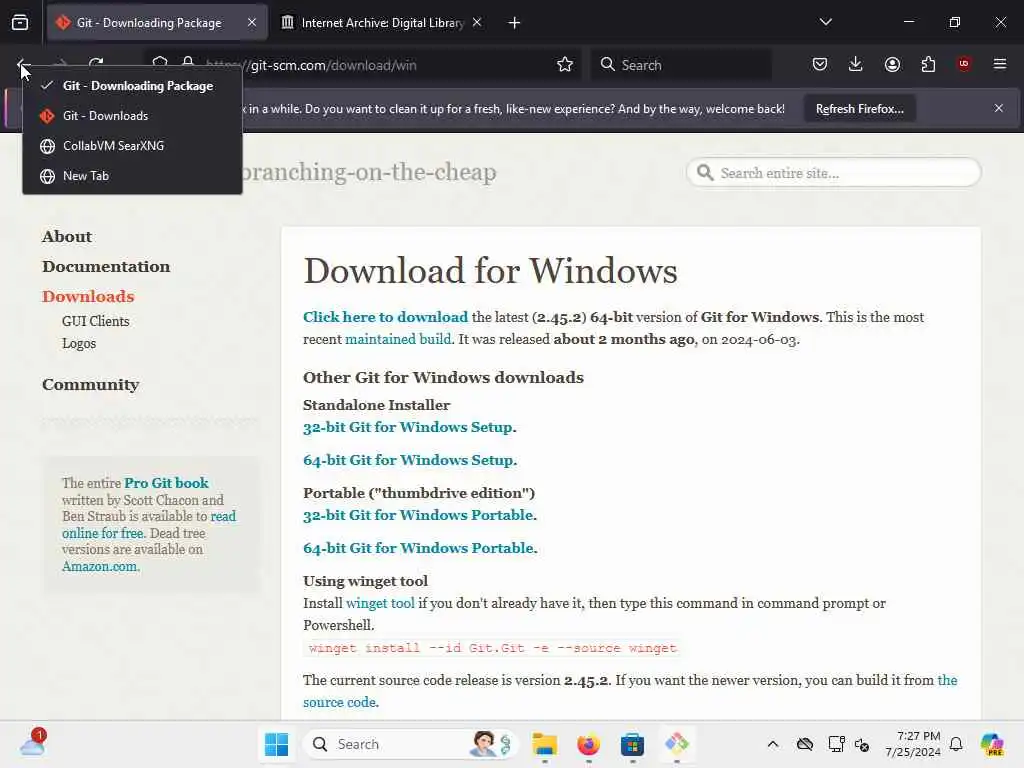Click the muted volume tray icon
The height and width of the screenshot is (768, 1024).
coord(862,744)
